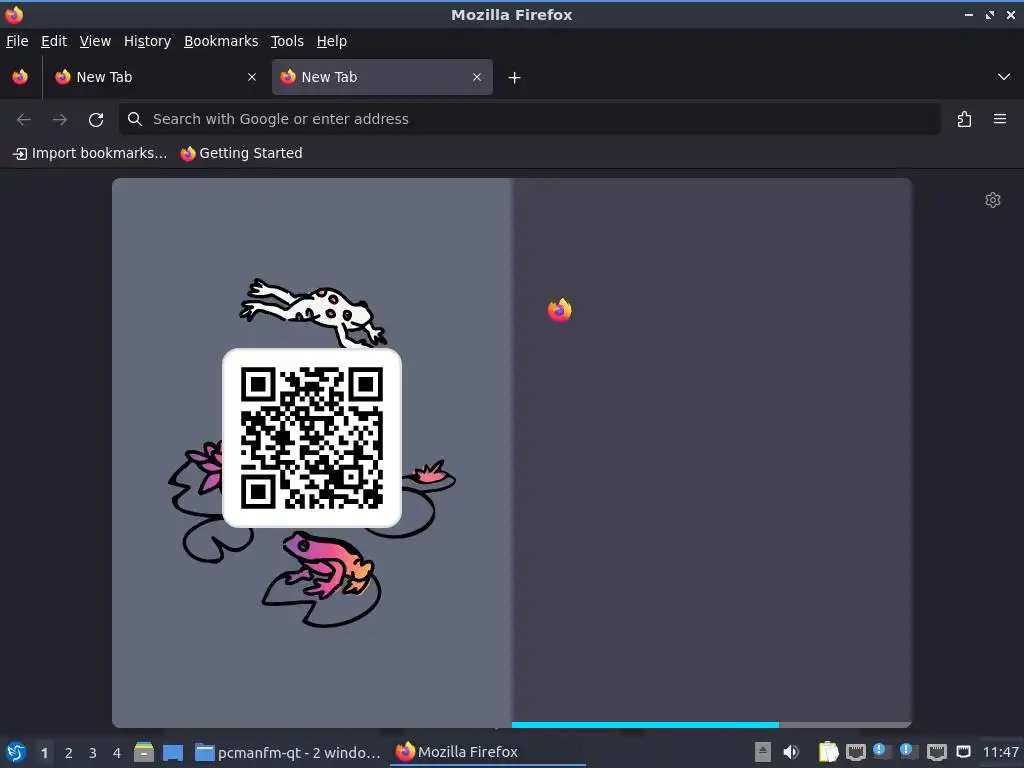Open the View menu
This screenshot has height=768, width=1024.
pos(95,41)
